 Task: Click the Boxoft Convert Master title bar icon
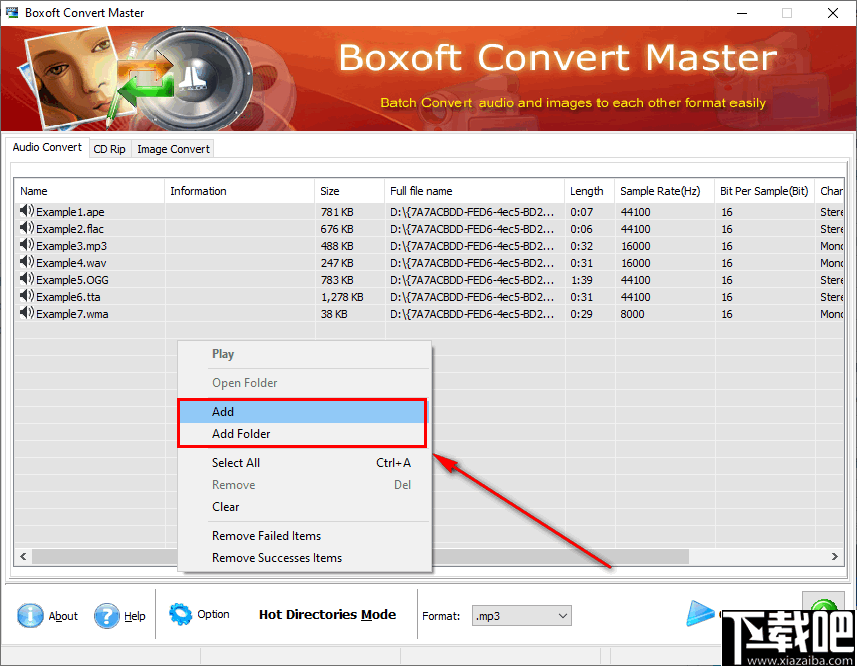(11, 12)
